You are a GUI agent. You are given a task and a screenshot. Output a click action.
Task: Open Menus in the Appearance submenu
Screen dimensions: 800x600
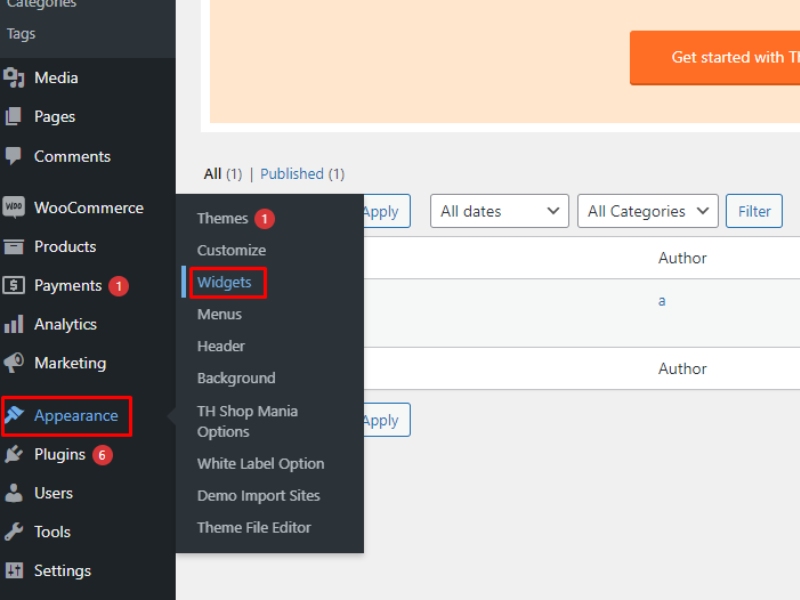(219, 314)
